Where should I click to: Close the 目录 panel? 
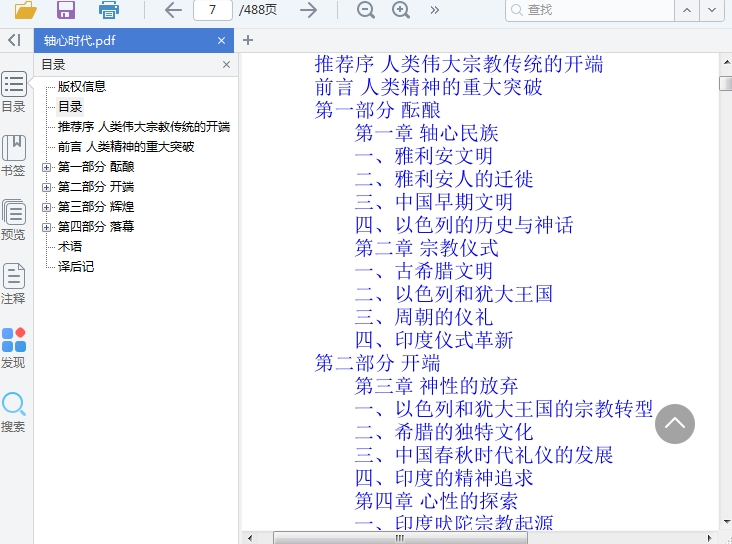pyautogui.click(x=226, y=64)
